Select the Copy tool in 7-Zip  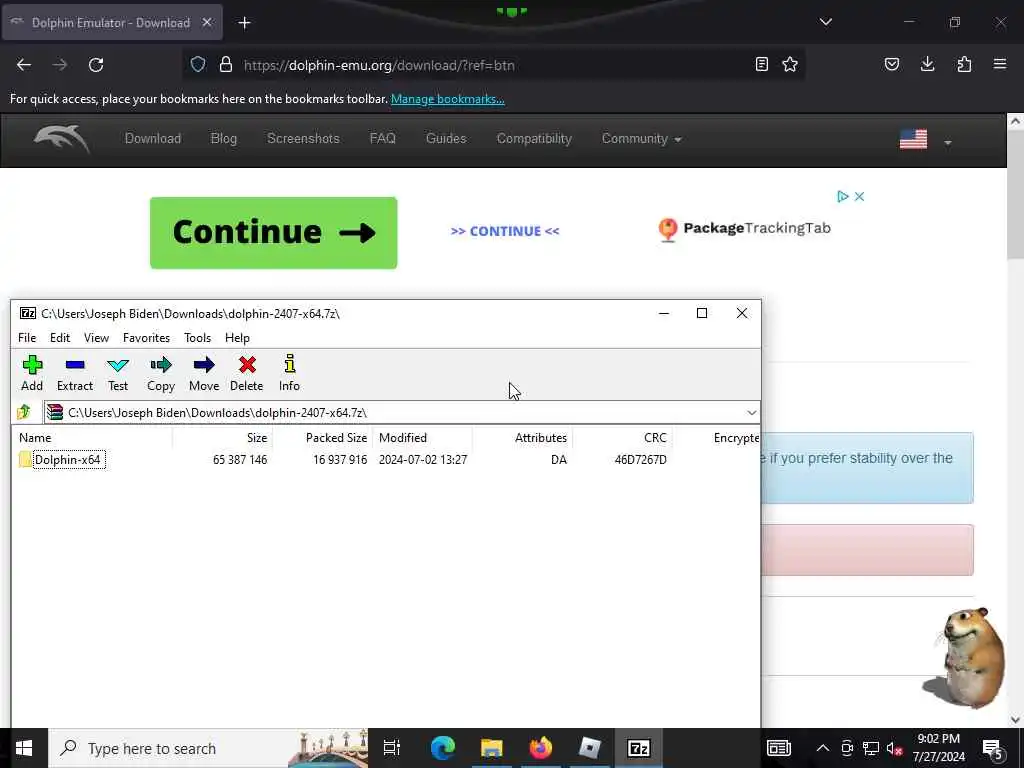(161, 373)
